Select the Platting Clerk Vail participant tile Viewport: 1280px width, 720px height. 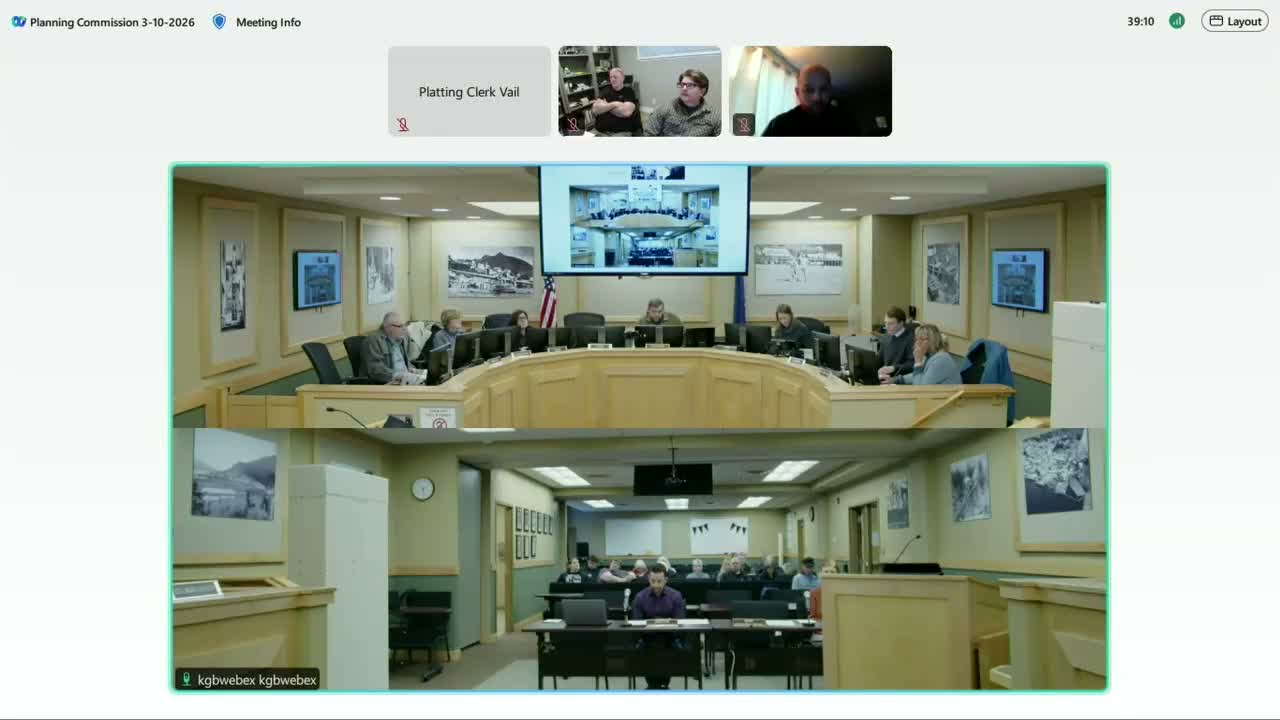469,91
